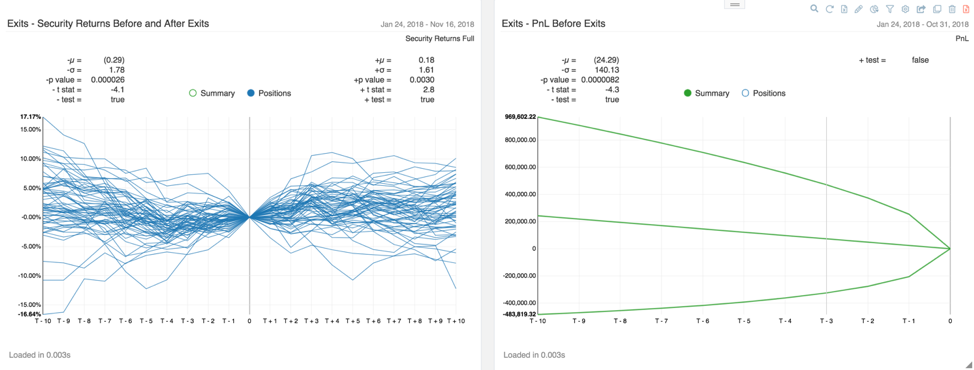Click the magnifier search icon

[x=814, y=9]
